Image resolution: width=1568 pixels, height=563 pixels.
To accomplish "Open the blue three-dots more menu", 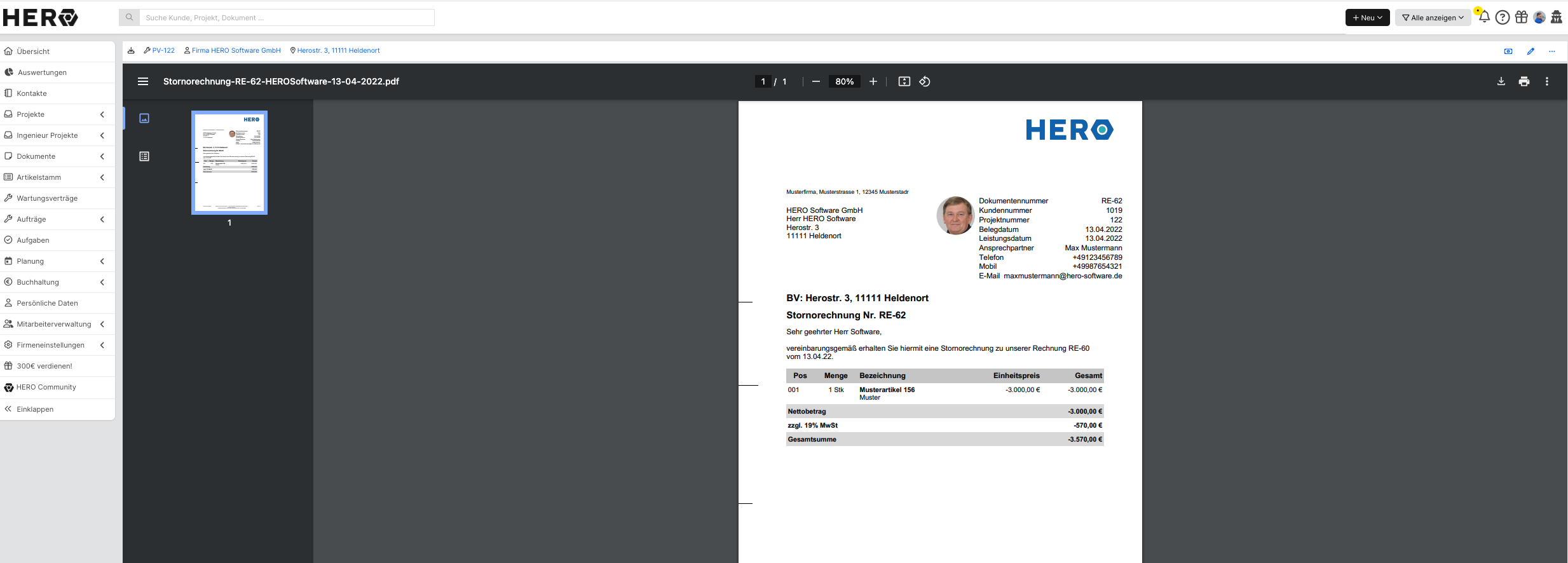I will 1552,51.
